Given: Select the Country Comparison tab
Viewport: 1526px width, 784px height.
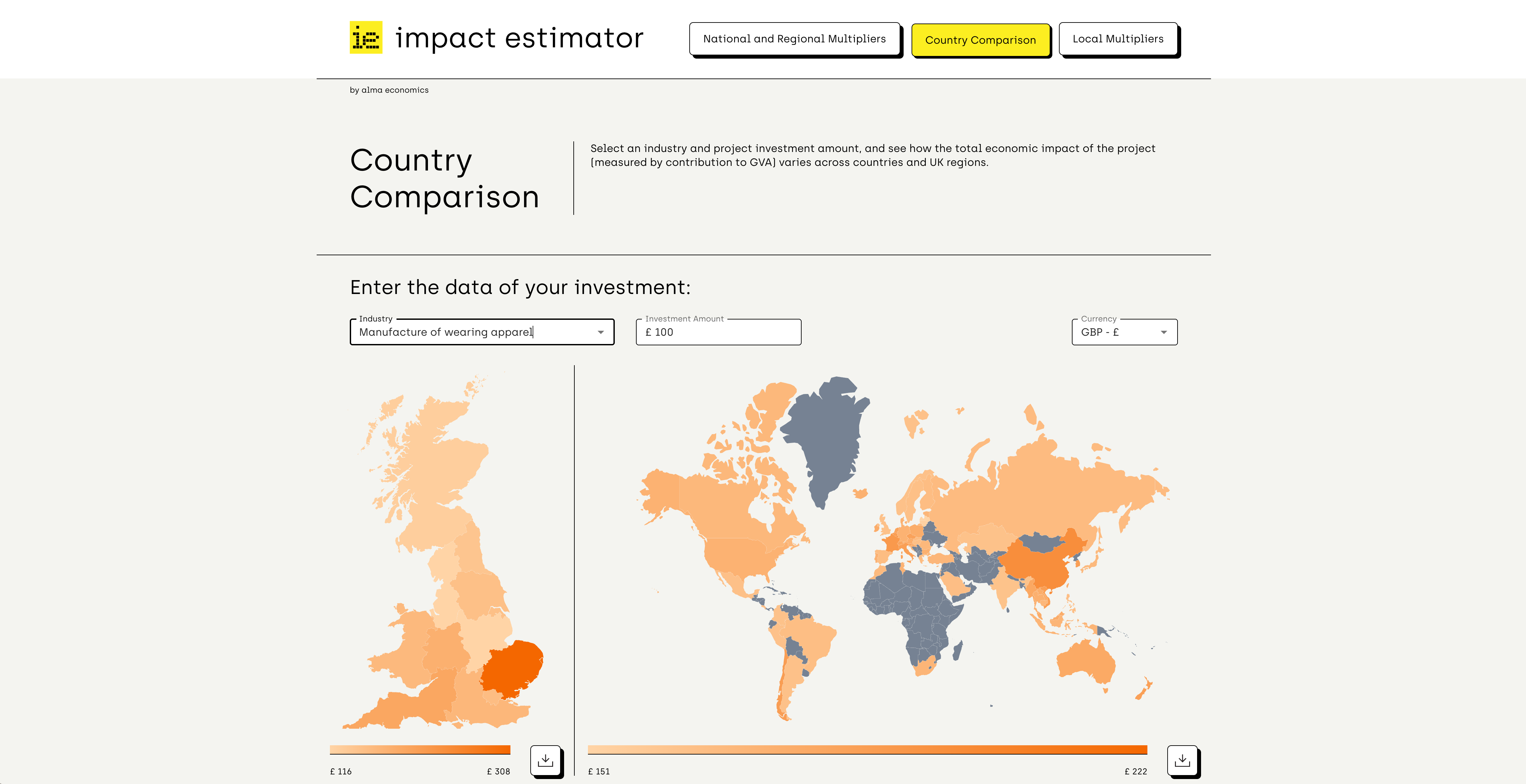Looking at the screenshot, I should (x=980, y=40).
